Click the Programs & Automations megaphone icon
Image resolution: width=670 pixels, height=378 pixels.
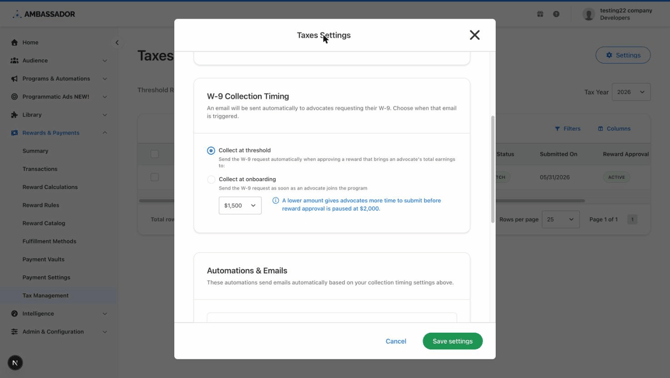(x=15, y=79)
